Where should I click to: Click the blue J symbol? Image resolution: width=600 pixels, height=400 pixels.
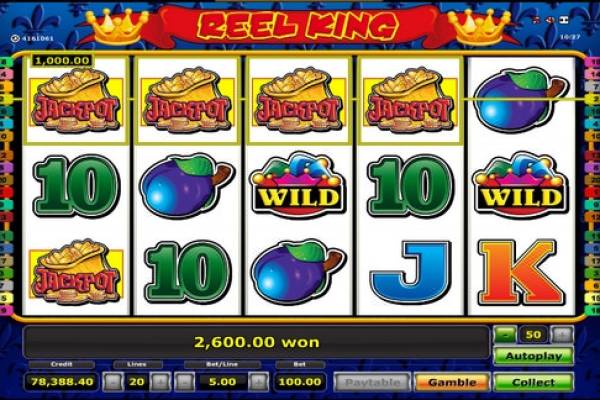tap(411, 272)
